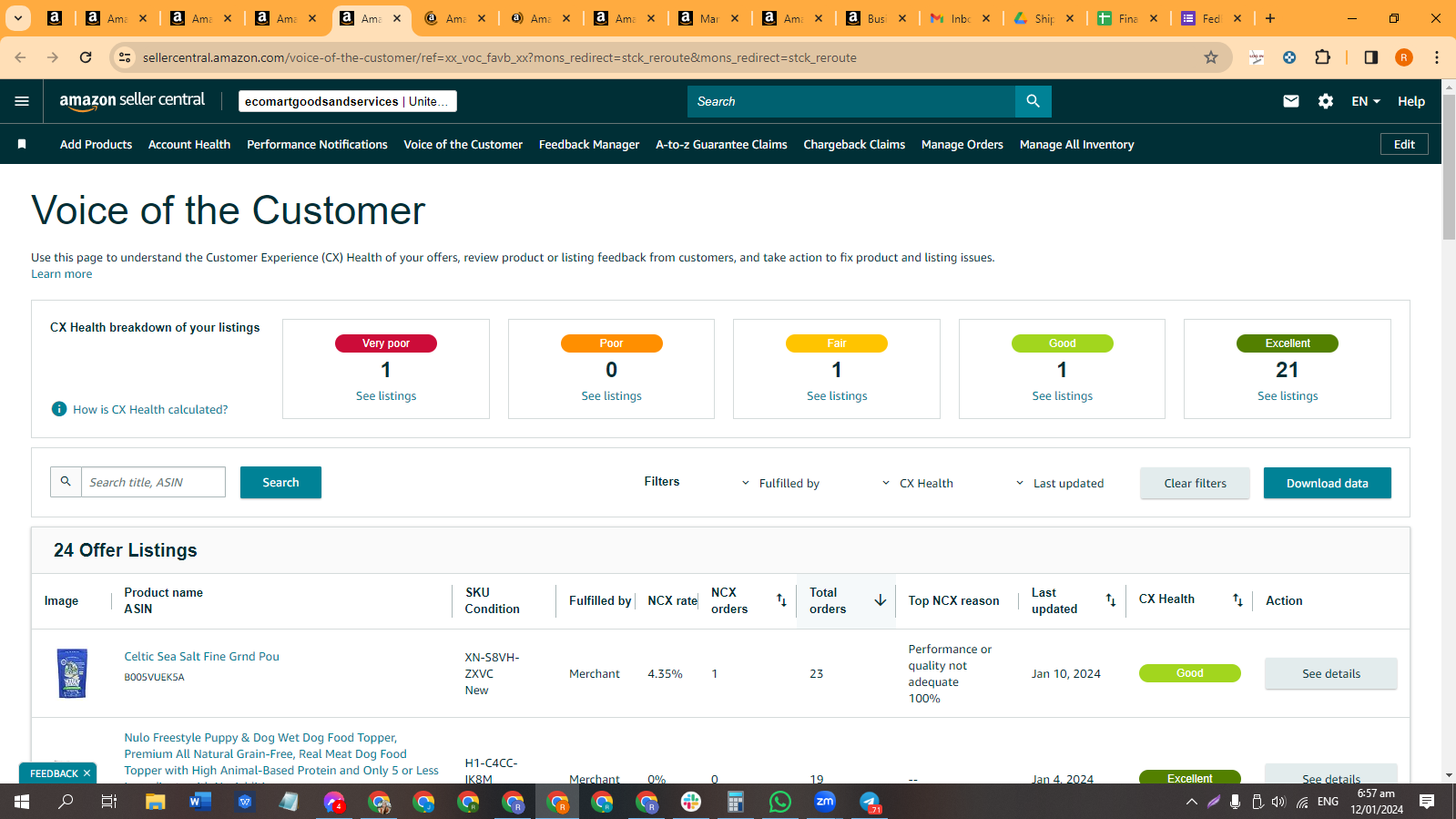Open the settings gear in Seller Central
Viewport: 1456px width, 819px height.
point(1326,101)
